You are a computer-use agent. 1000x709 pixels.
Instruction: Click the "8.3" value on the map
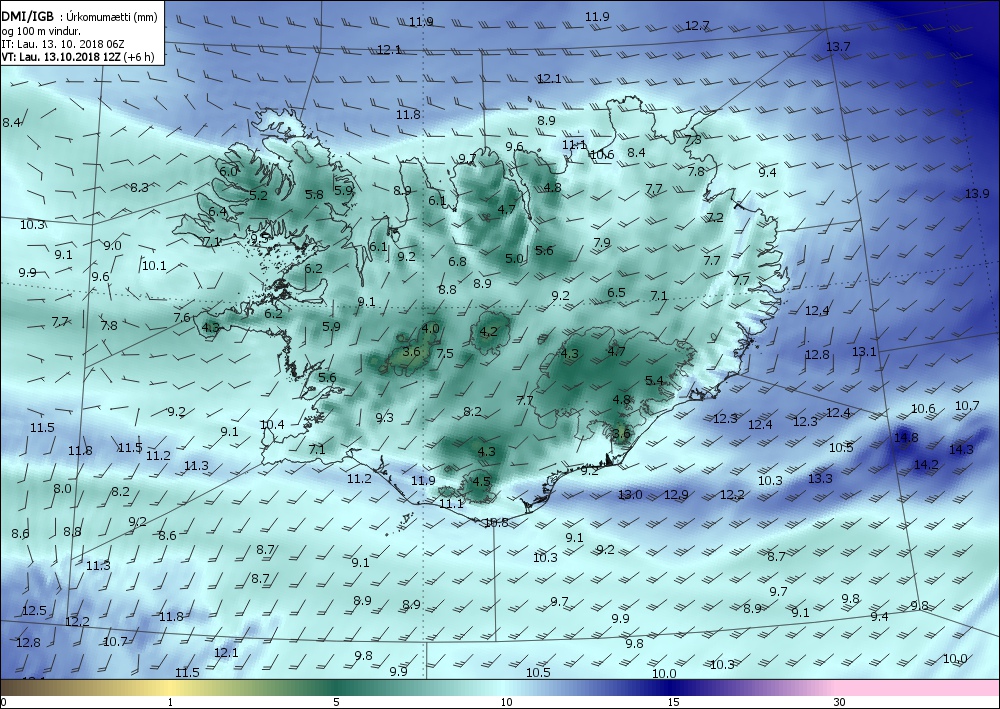coord(139,187)
